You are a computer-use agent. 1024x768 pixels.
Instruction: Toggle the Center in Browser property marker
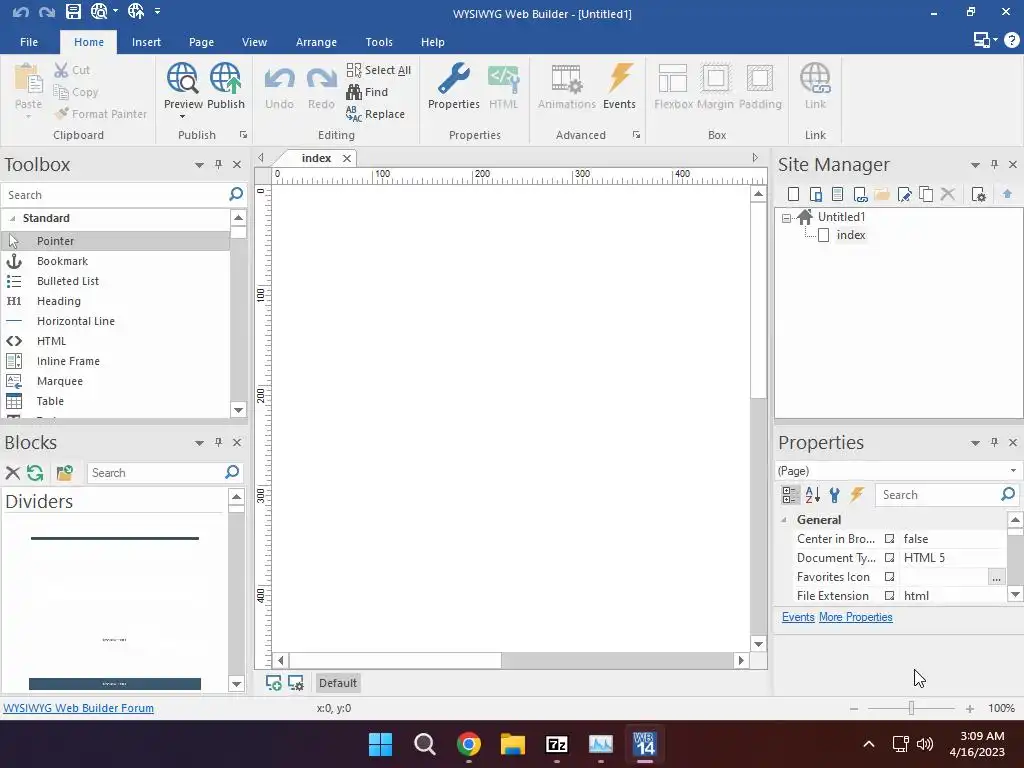pos(889,539)
